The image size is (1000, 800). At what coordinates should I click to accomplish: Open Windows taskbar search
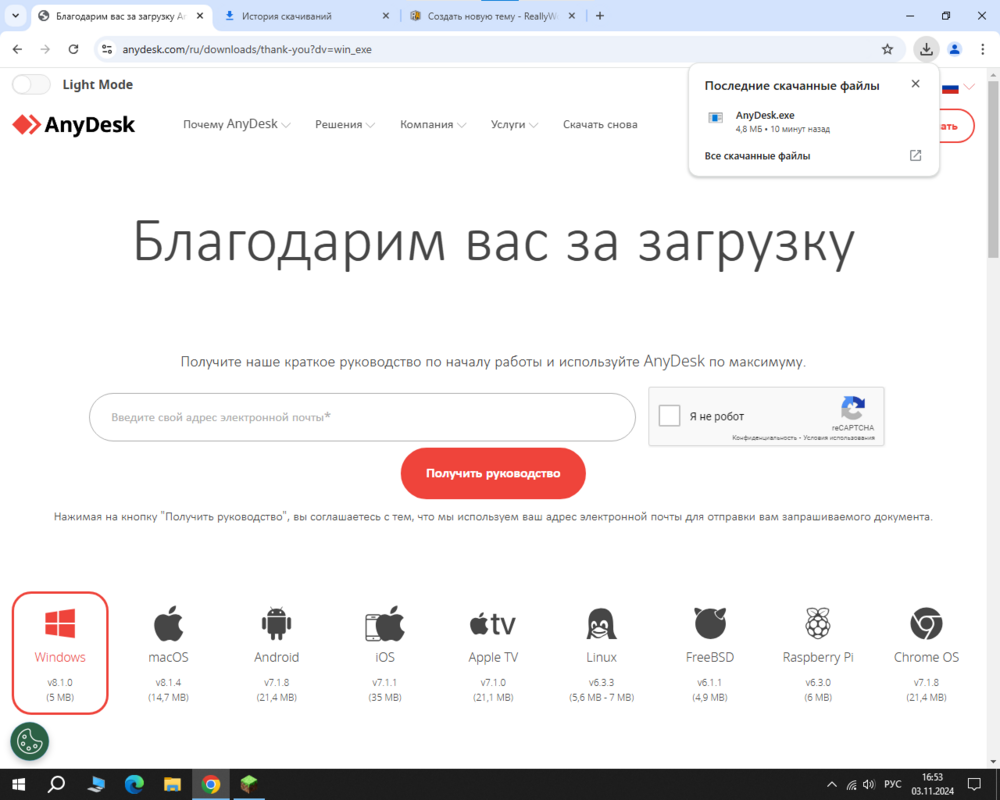click(x=57, y=784)
